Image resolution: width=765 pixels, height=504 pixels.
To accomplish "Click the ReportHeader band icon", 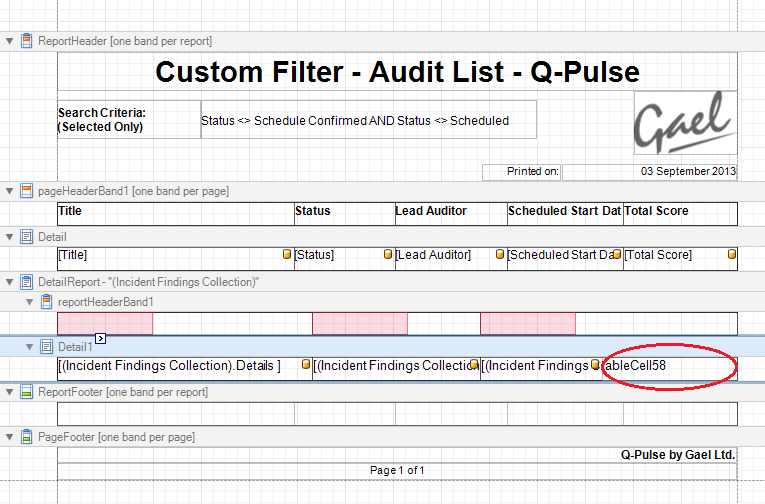I will tap(27, 40).
